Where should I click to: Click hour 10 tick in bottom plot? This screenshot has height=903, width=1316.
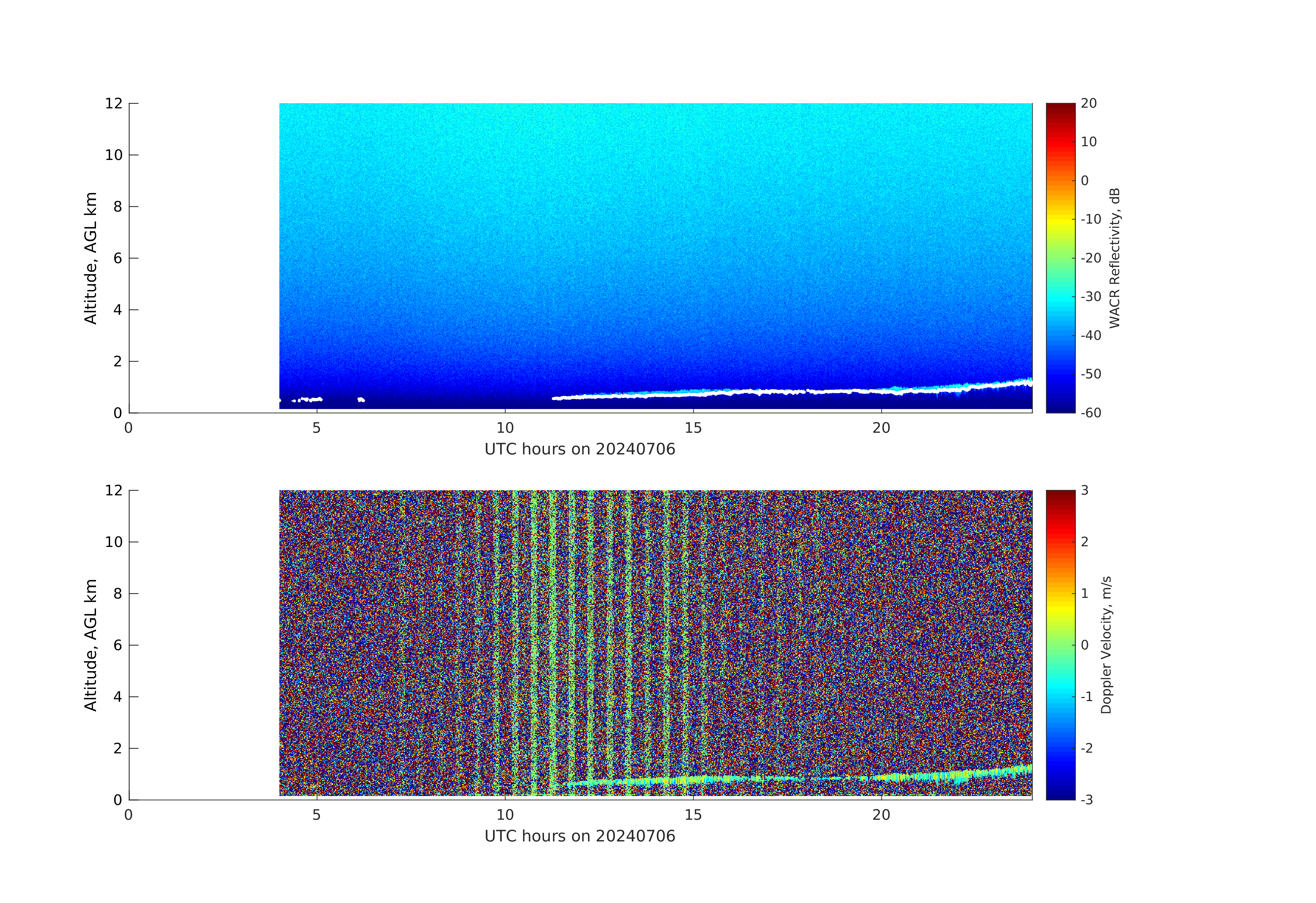click(x=505, y=815)
